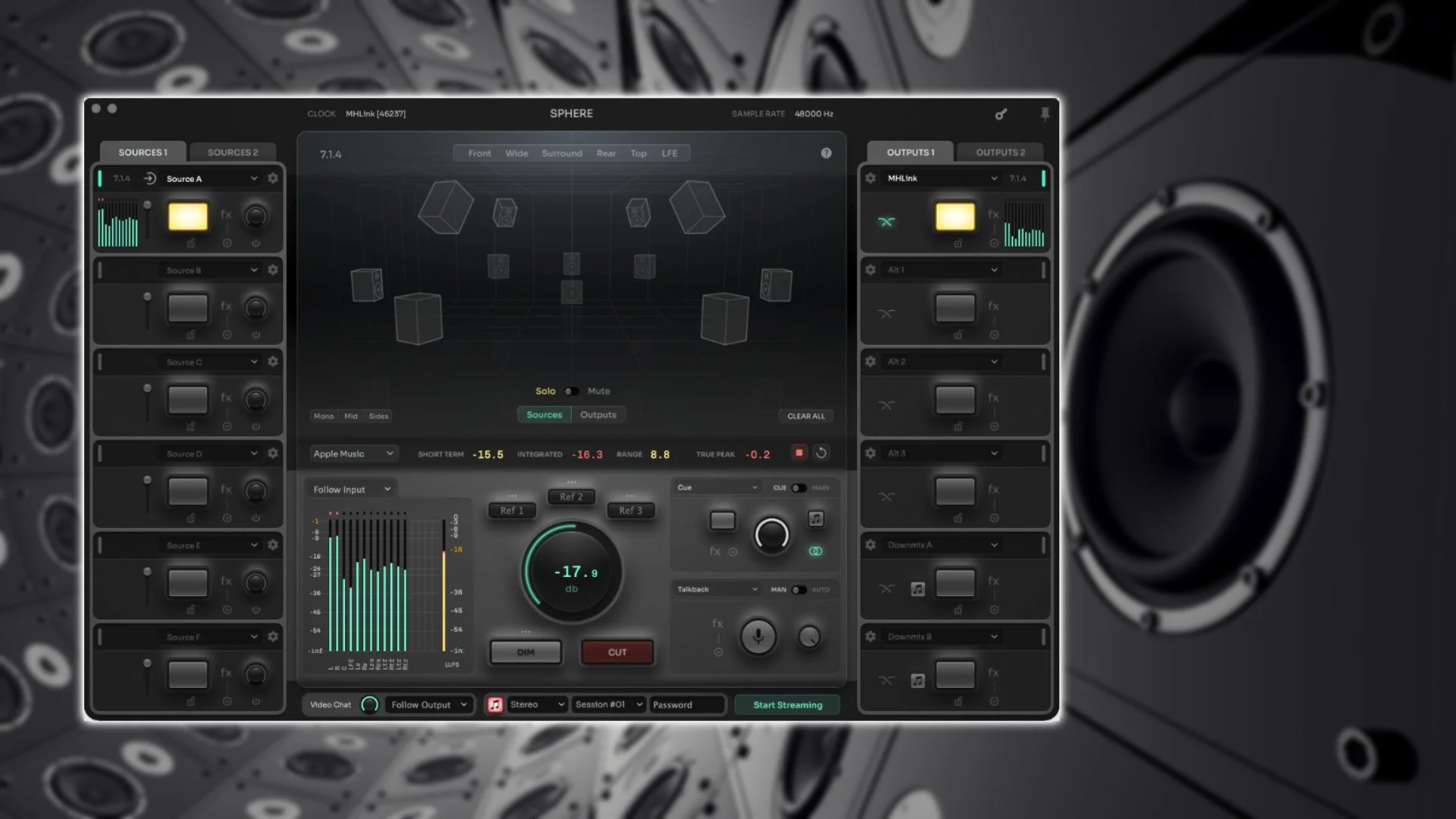Click the talkback microphone icon
The height and width of the screenshot is (819, 1456).
[758, 637]
